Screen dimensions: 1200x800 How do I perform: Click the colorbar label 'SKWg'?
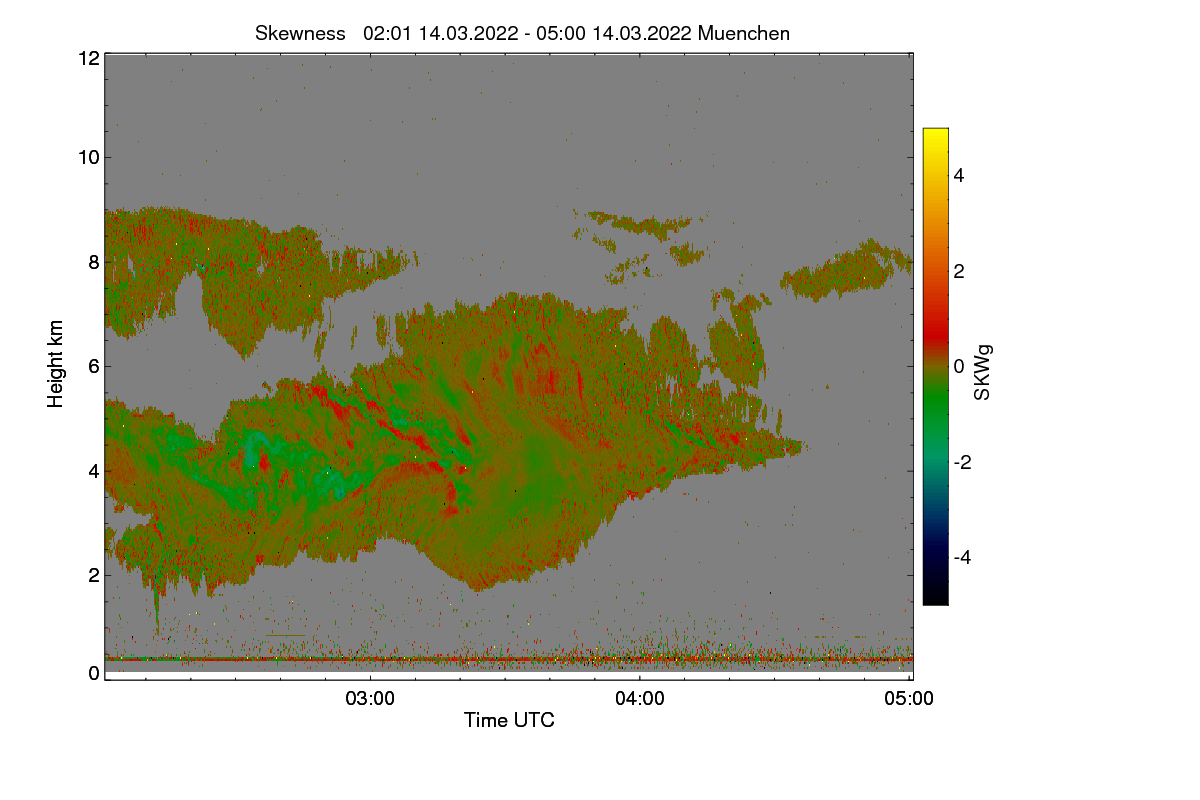pyautogui.click(x=982, y=371)
